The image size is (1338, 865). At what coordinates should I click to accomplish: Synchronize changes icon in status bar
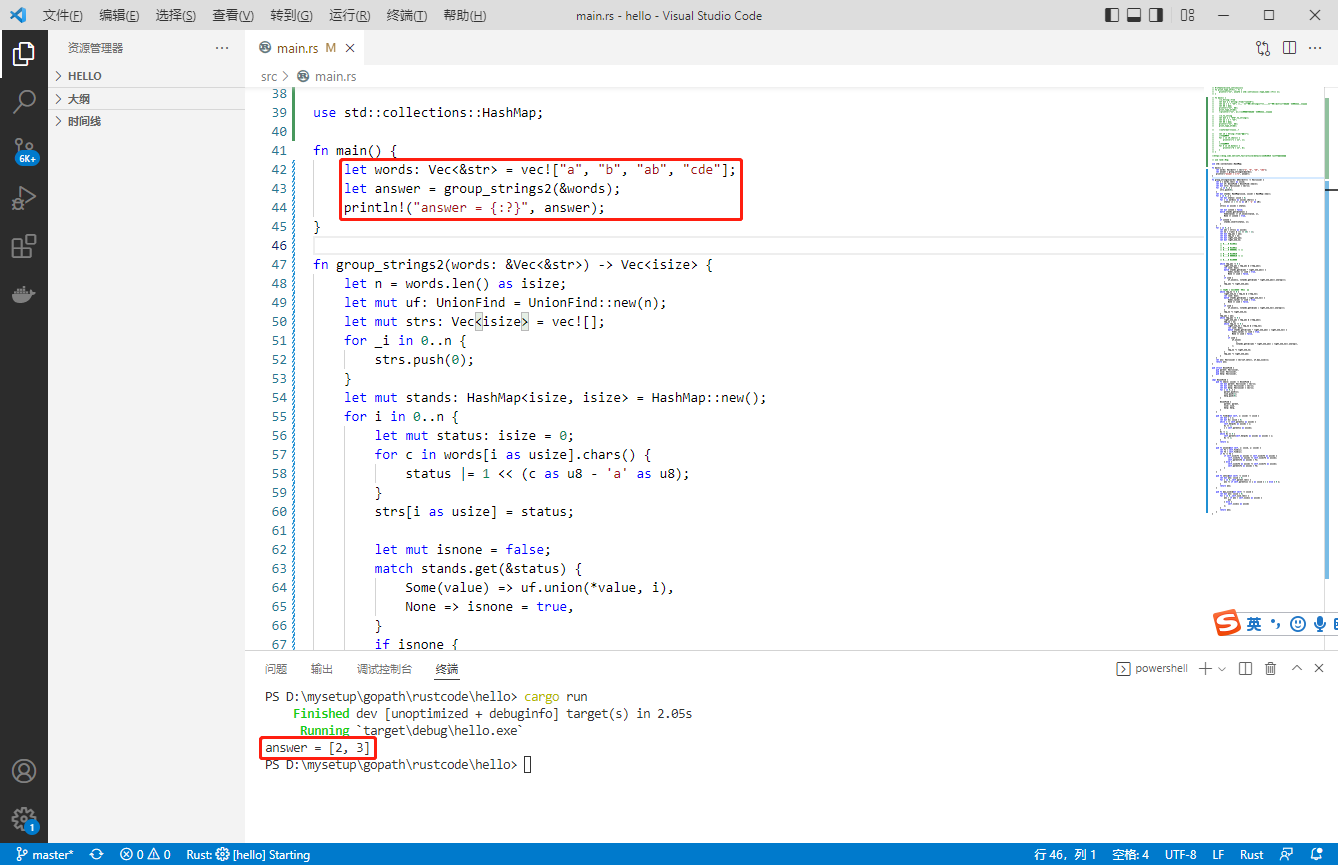click(x=97, y=855)
